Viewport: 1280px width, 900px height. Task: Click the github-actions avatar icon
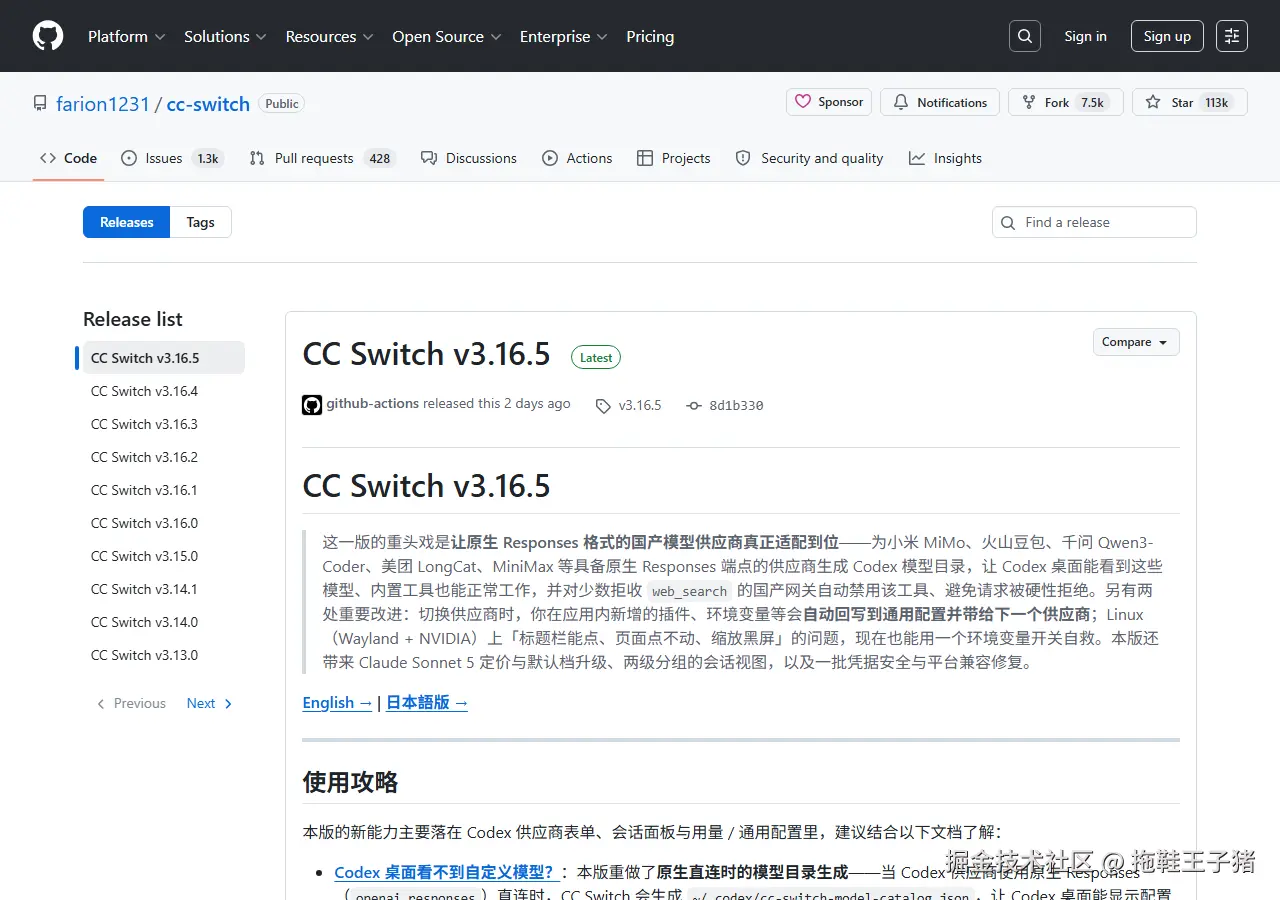point(312,405)
